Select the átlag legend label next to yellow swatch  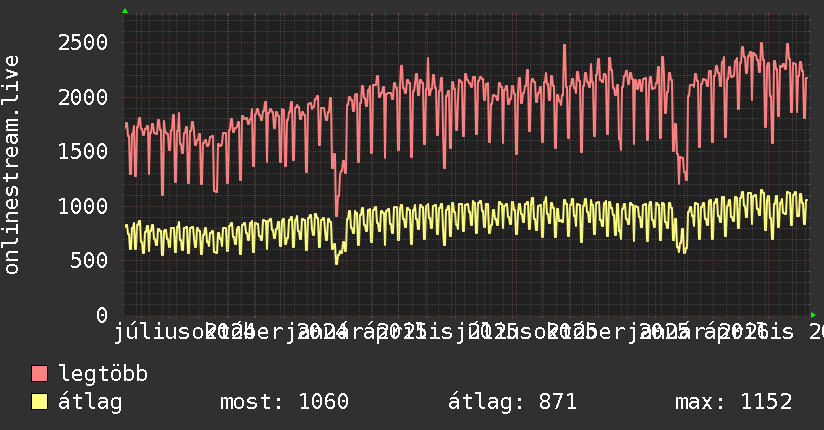[x=90, y=402]
